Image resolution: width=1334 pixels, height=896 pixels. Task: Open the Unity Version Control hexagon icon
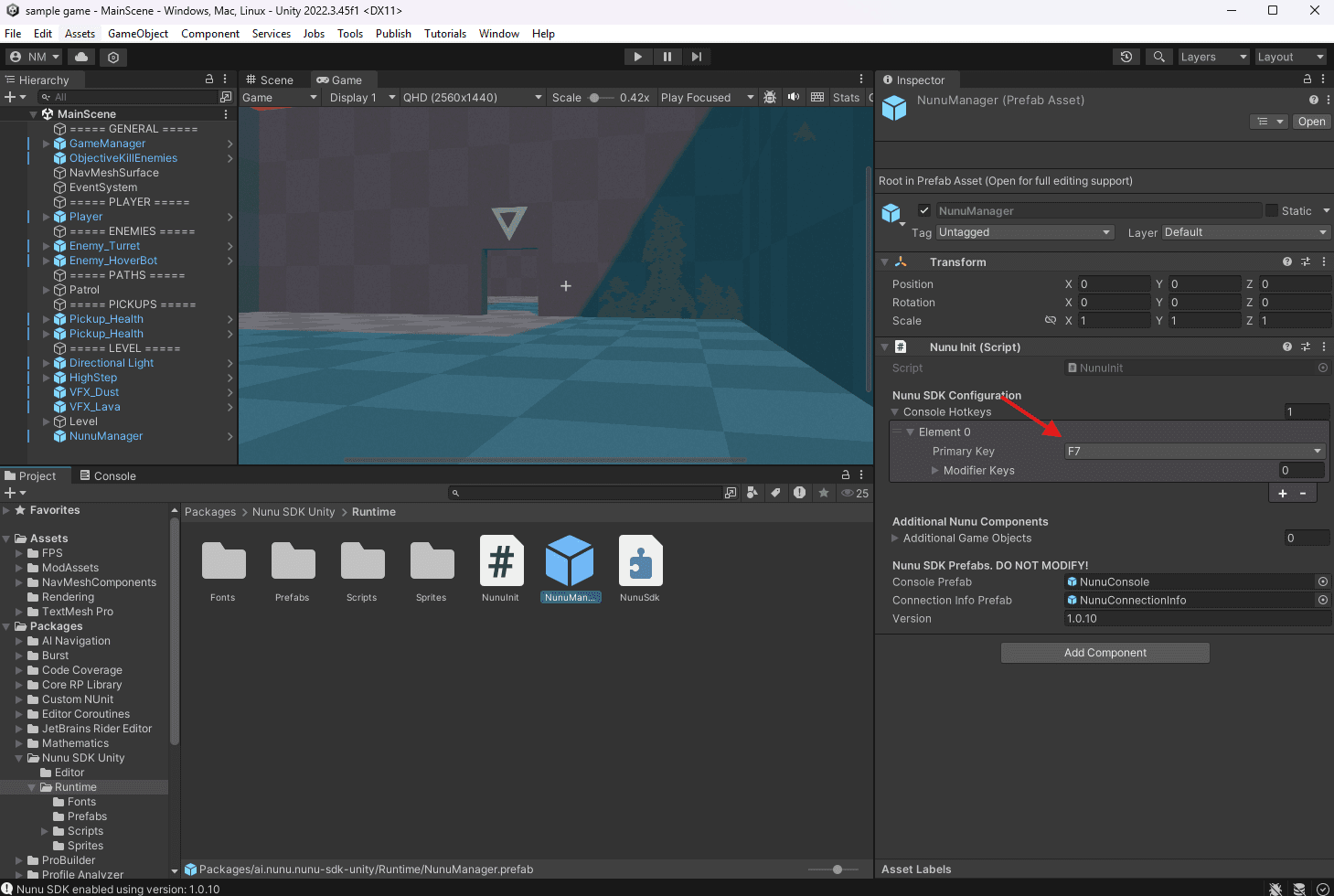coord(113,57)
